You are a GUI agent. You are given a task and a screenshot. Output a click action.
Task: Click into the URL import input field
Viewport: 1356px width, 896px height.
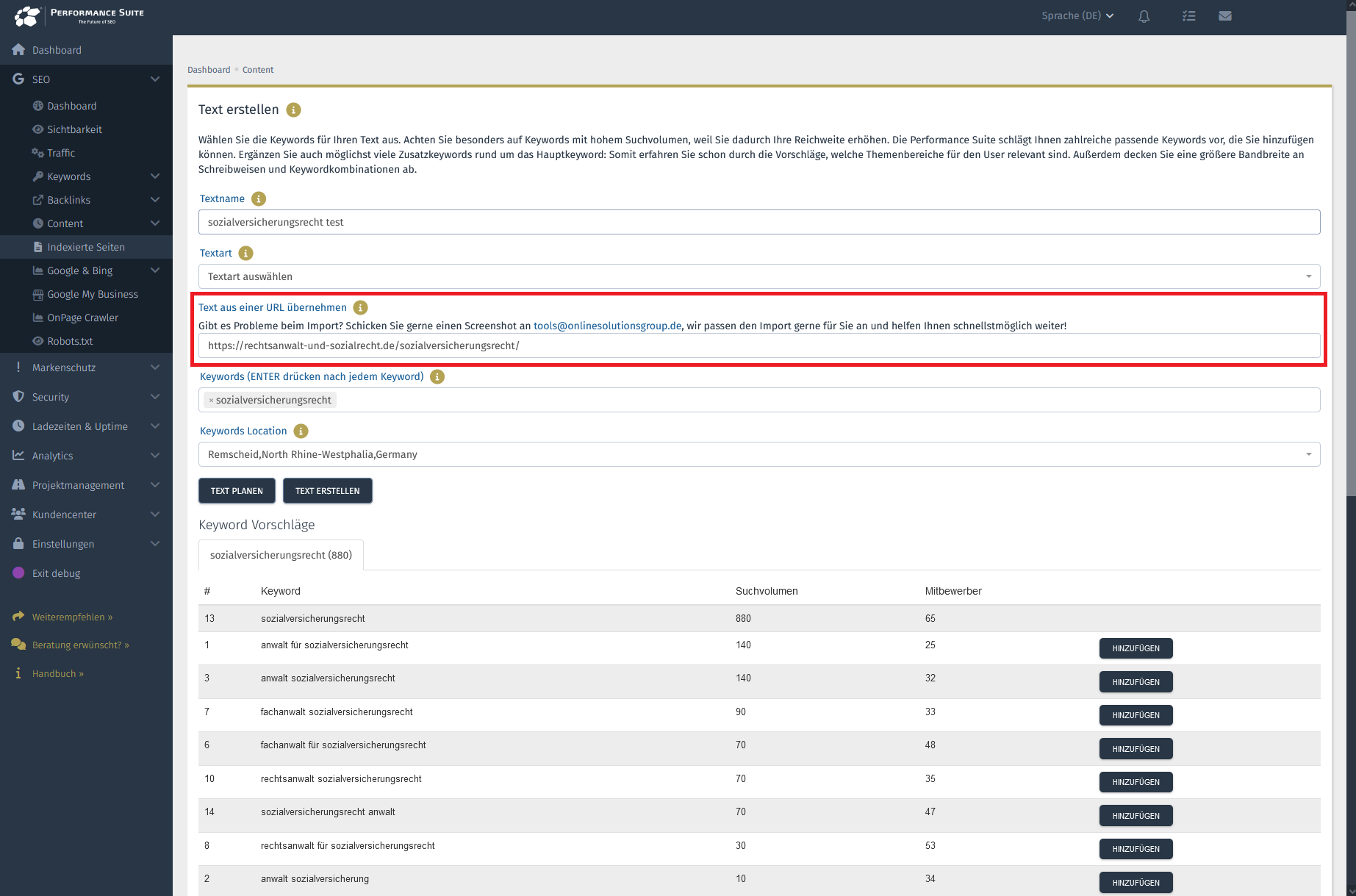[759, 345]
